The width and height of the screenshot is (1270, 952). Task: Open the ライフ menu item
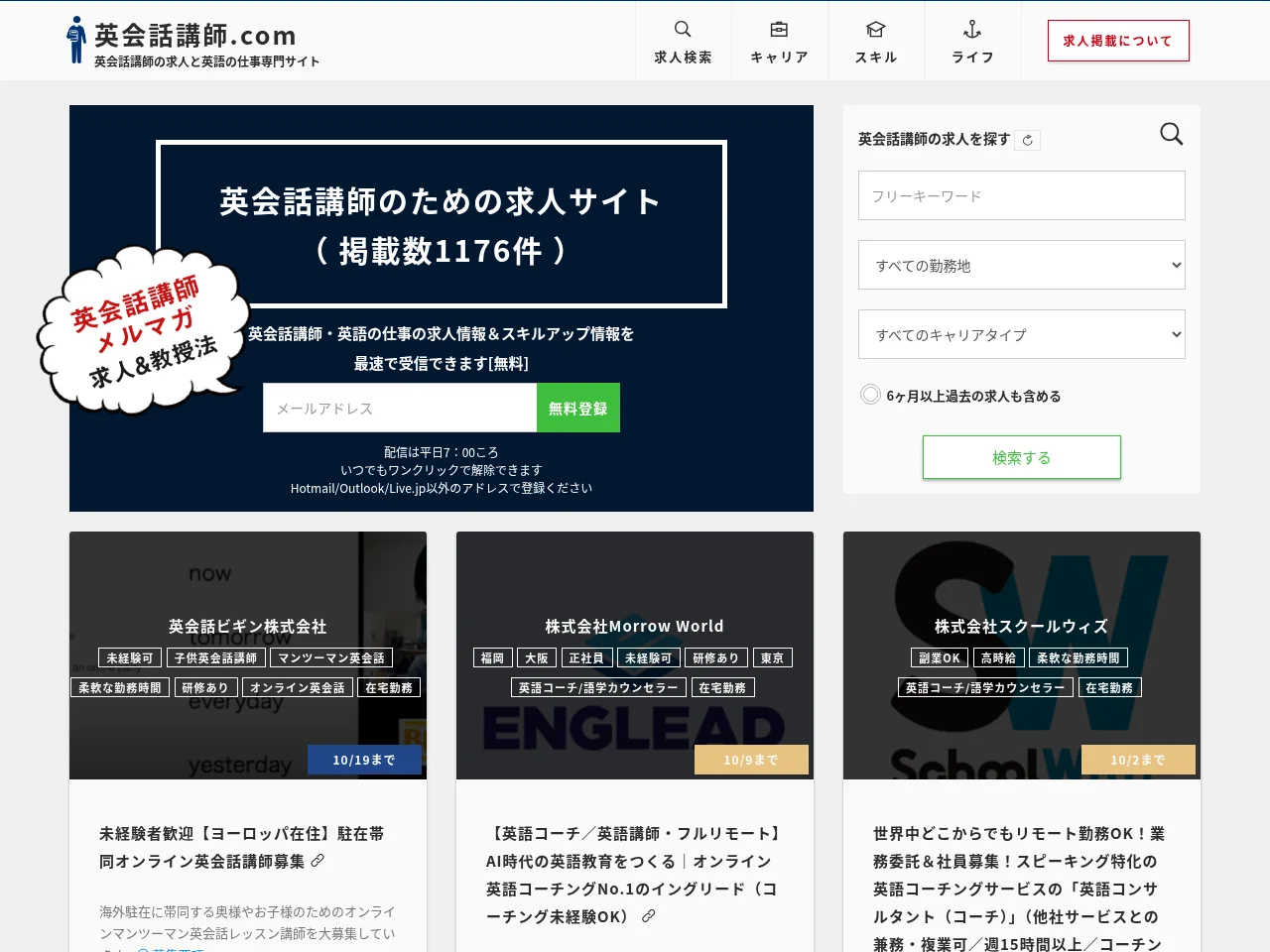(x=972, y=41)
